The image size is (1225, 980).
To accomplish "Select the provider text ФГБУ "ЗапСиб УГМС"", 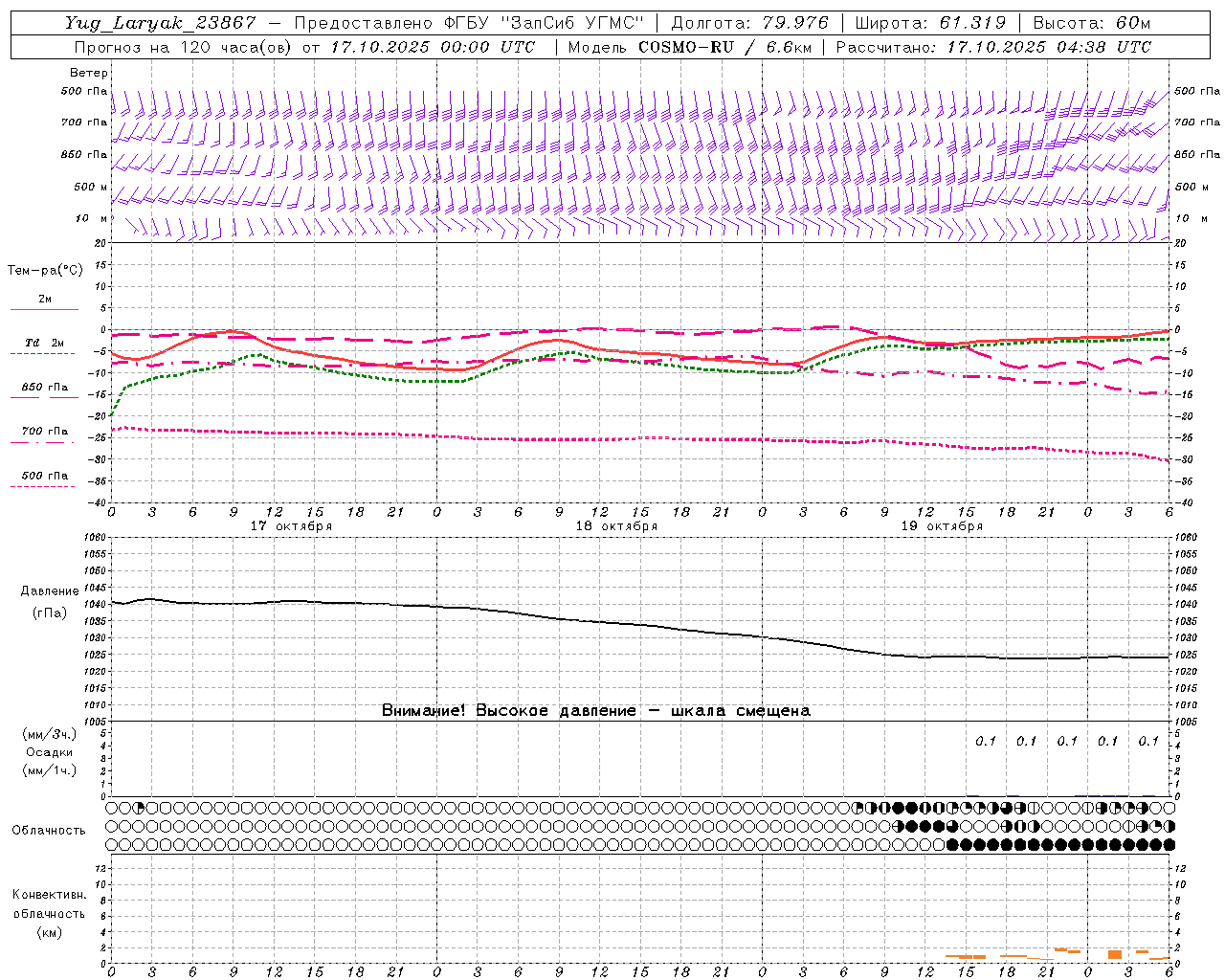I will 545,23.
